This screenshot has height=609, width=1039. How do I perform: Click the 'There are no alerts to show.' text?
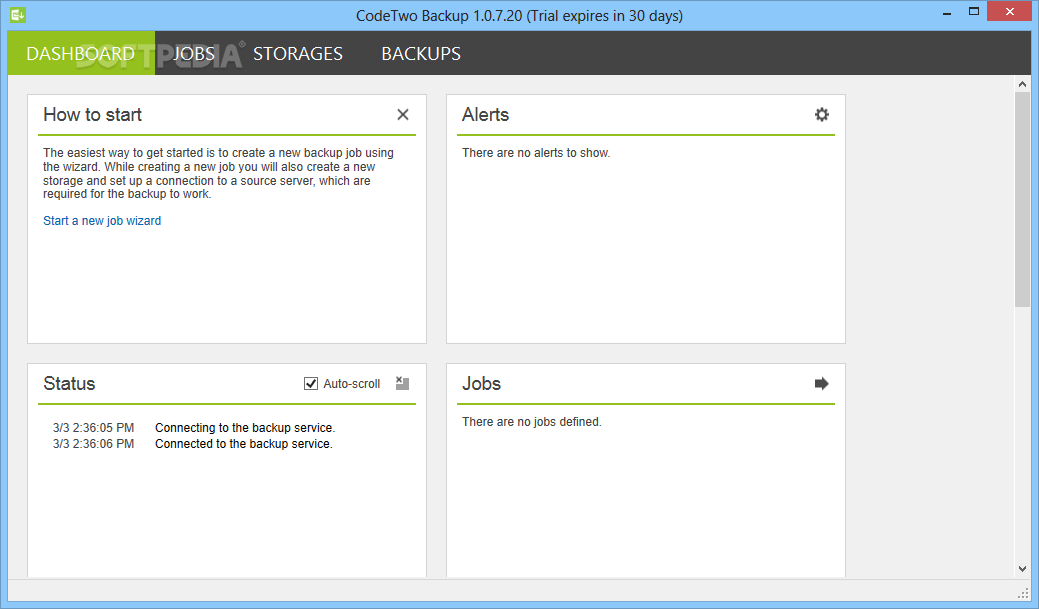536,152
